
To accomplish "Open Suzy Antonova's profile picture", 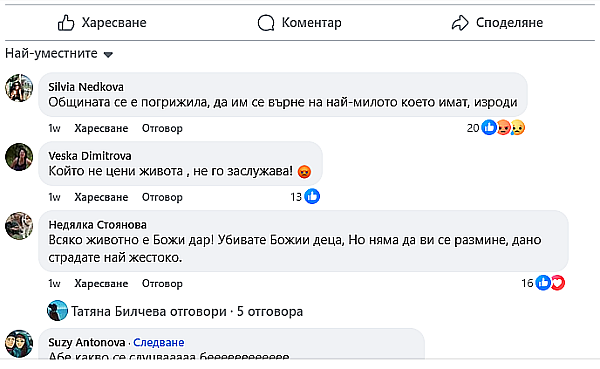I will point(19,344).
